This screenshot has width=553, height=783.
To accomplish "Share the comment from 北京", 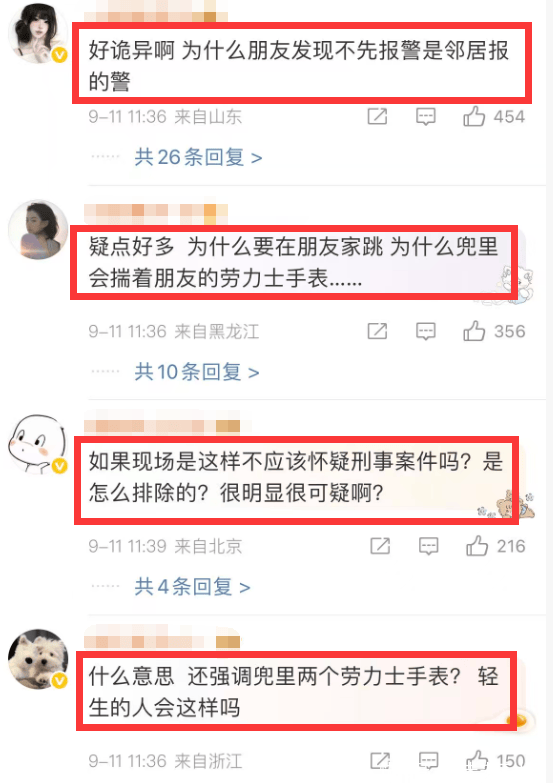I will point(380,546).
